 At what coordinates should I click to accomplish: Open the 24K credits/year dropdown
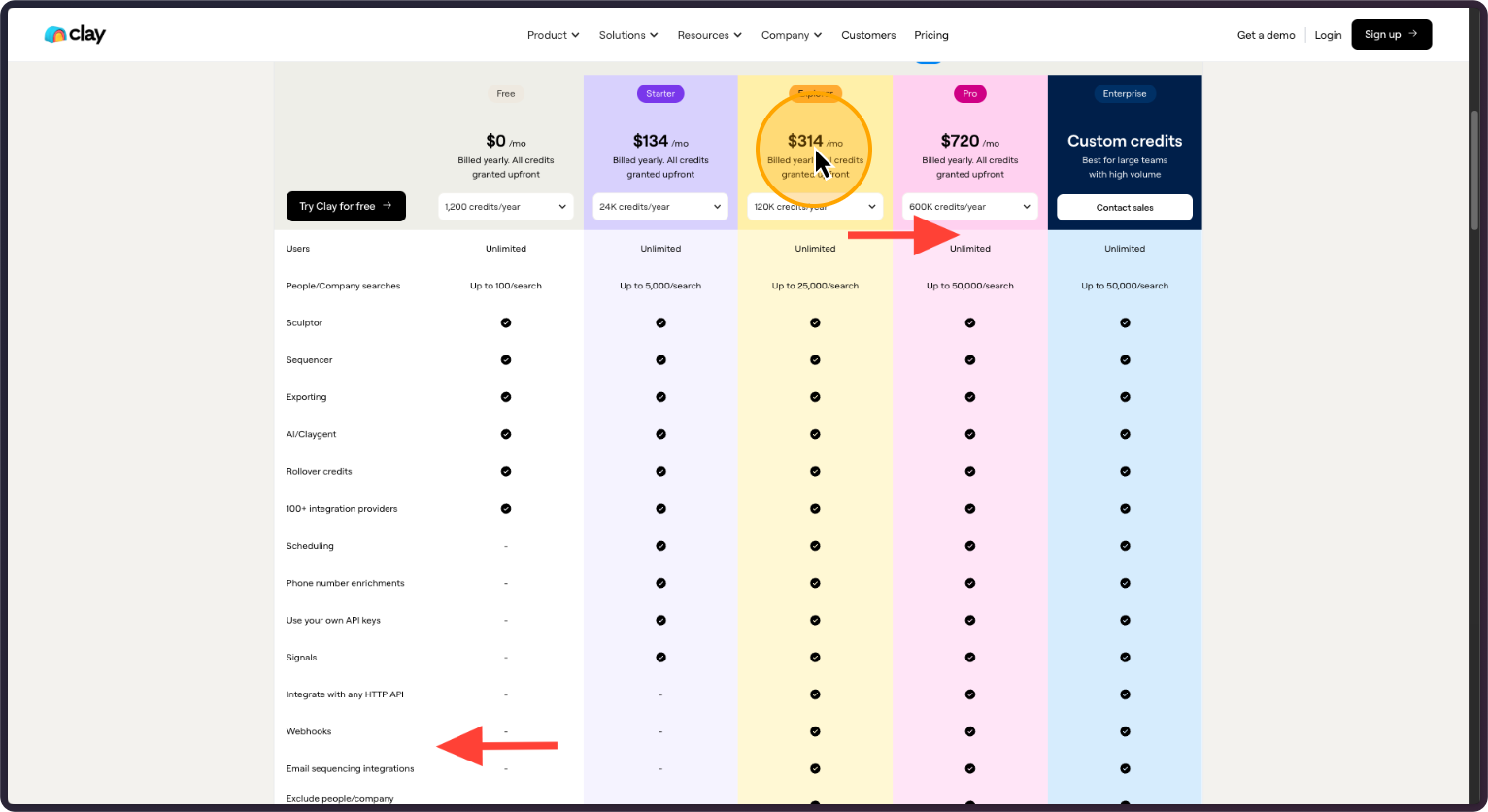coord(660,207)
